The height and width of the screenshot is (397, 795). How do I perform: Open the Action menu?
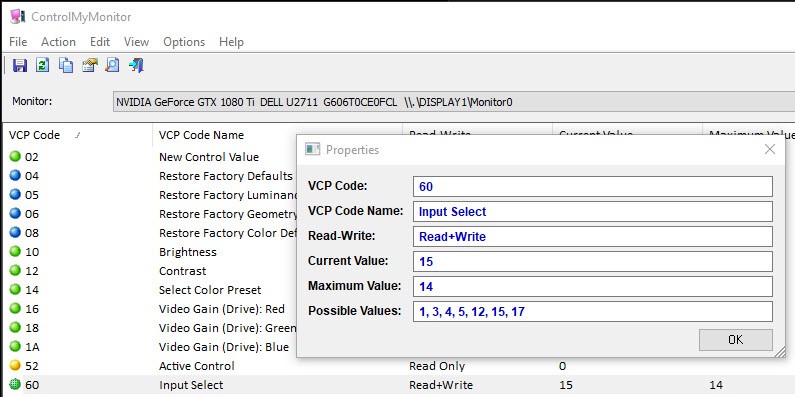coord(58,42)
